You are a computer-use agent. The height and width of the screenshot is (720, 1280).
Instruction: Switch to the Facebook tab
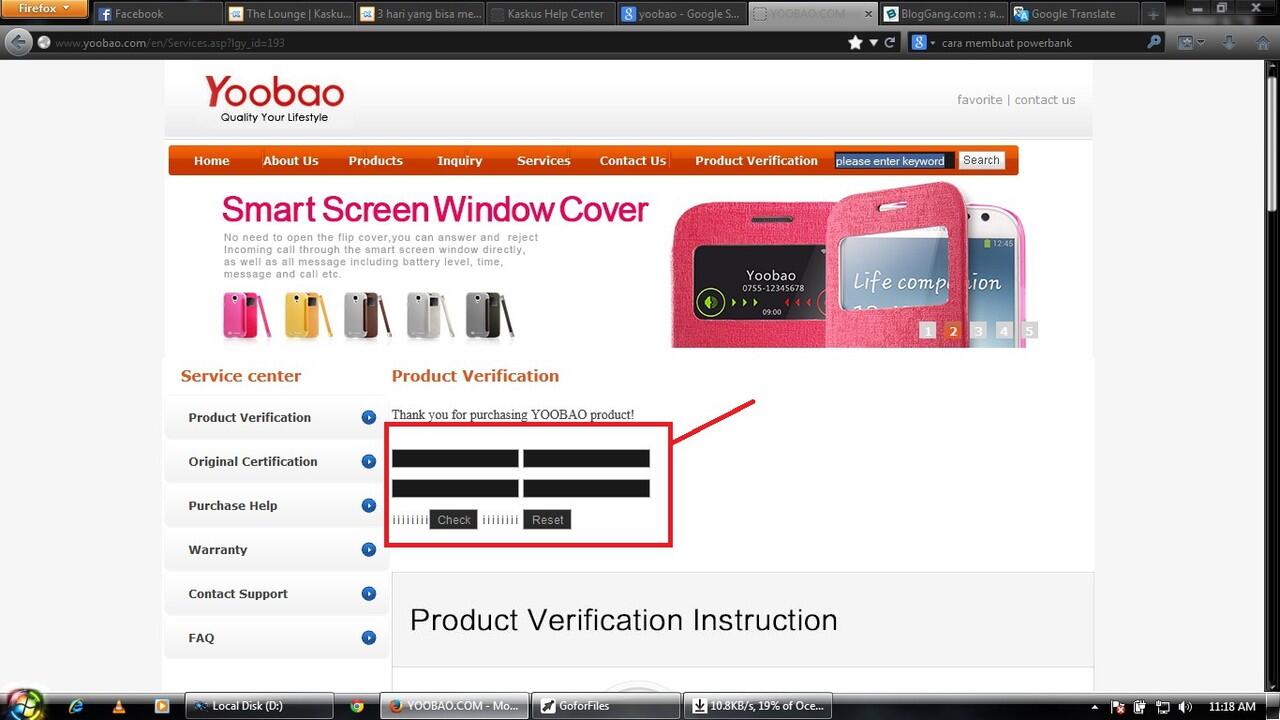pos(156,14)
